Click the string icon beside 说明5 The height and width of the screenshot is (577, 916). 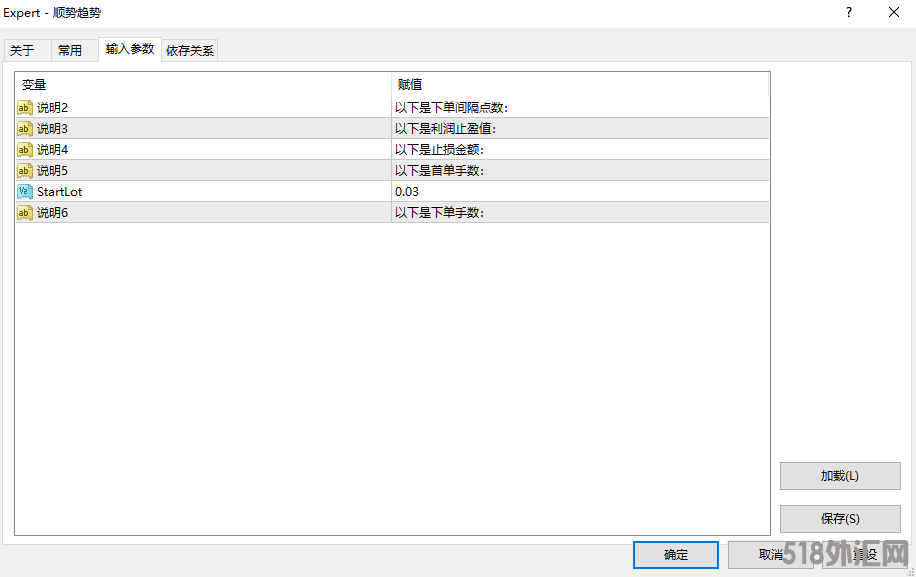(x=25, y=171)
